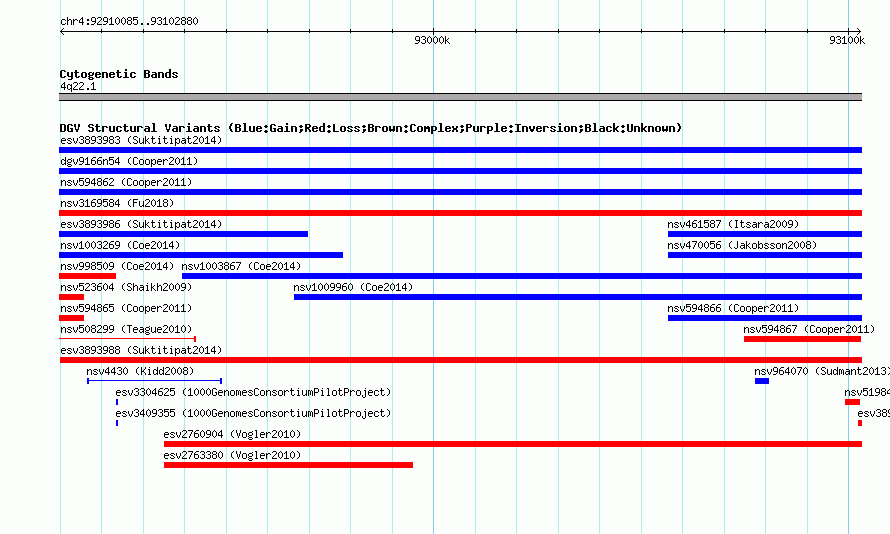Open variant nsv461587 (Itsara2009) label
Viewport: 890px width, 534px height.
(x=733, y=224)
